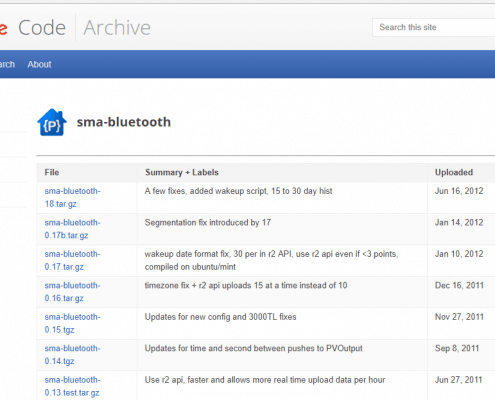Click the Jun 16, 2012 upload date
Viewport: 495px width, 400px height.
tap(459, 191)
